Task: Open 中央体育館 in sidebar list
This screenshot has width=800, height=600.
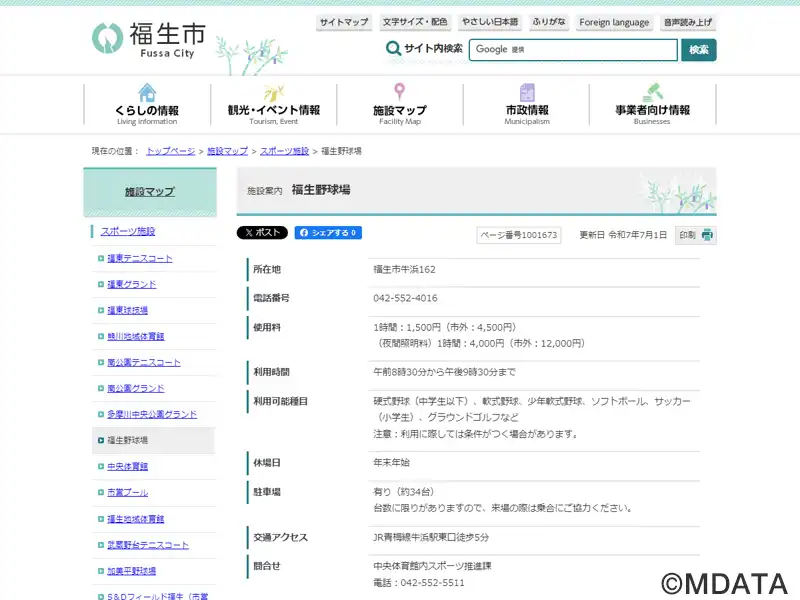Action: coord(127,466)
